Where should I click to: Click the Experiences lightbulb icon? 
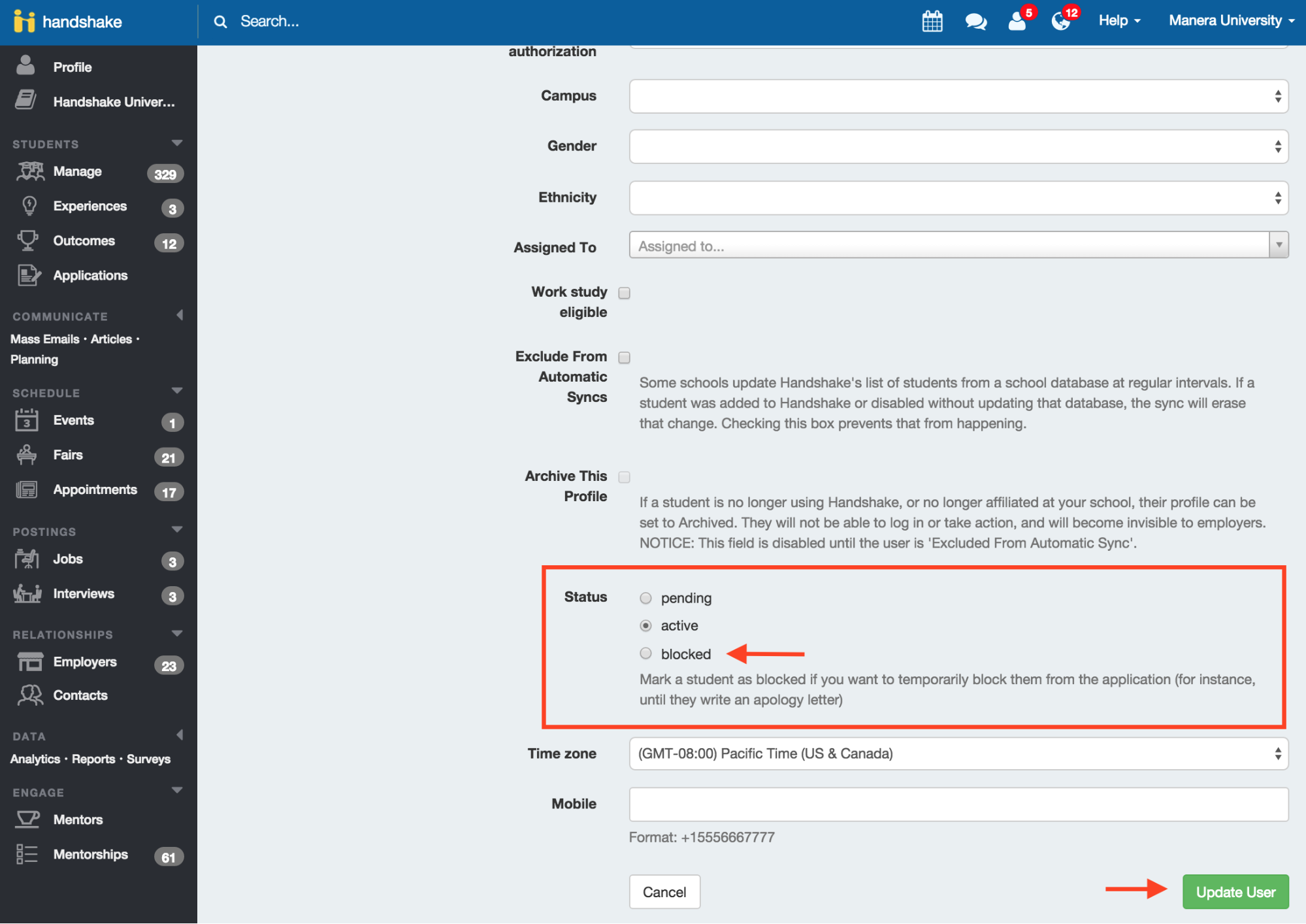tap(29, 206)
